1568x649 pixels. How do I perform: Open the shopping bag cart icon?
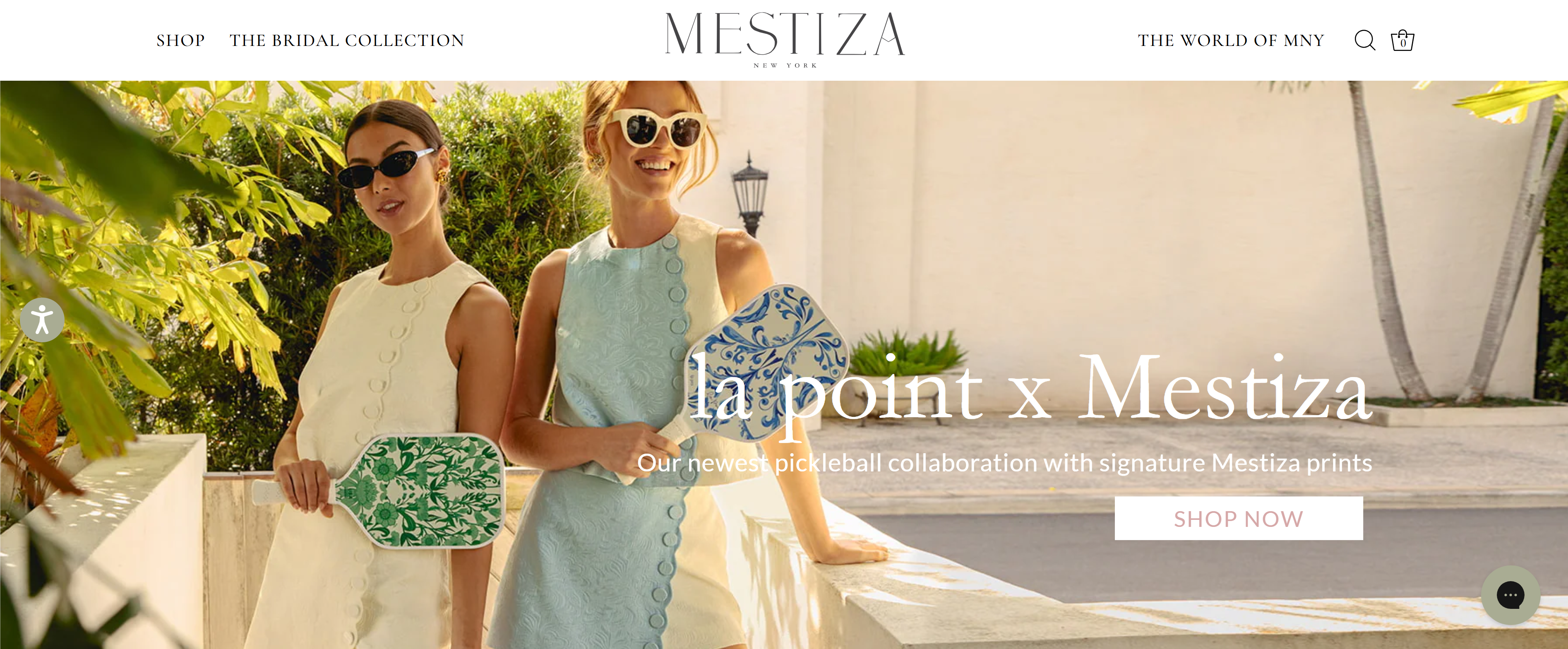click(1402, 40)
